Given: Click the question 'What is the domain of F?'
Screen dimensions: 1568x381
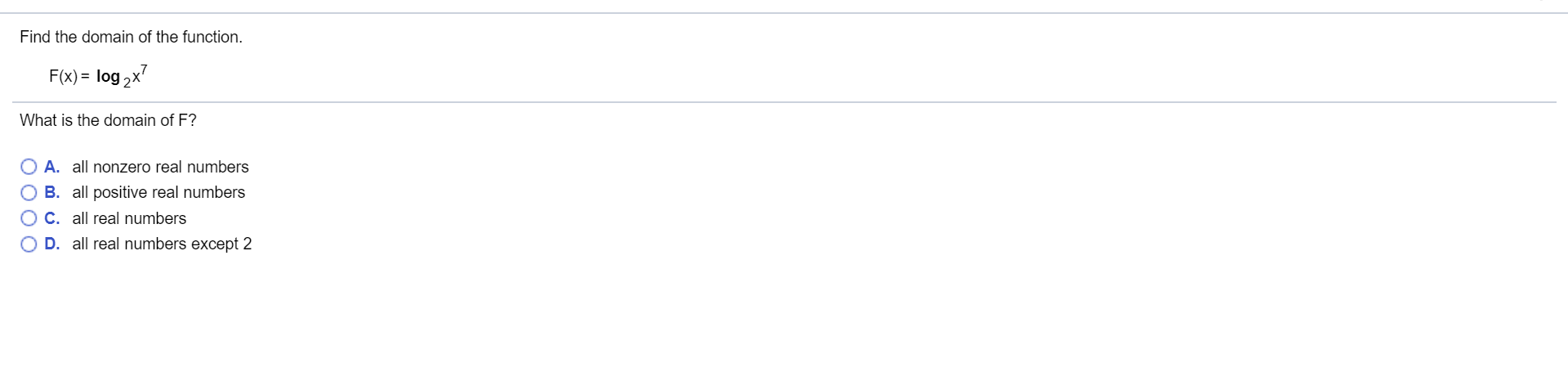Looking at the screenshot, I should click(x=108, y=120).
